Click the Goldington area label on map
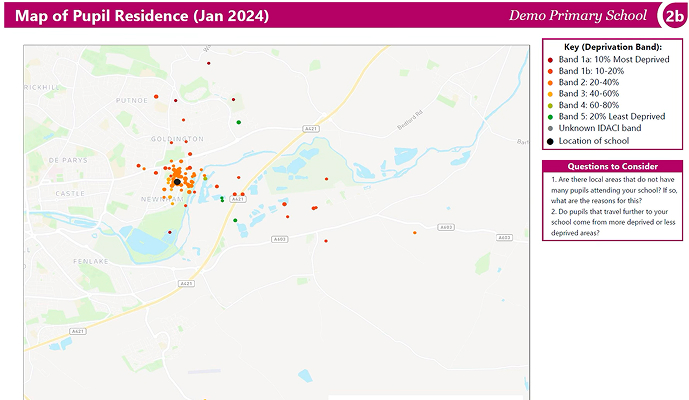Viewport: 689px width, 400px height. click(176, 138)
